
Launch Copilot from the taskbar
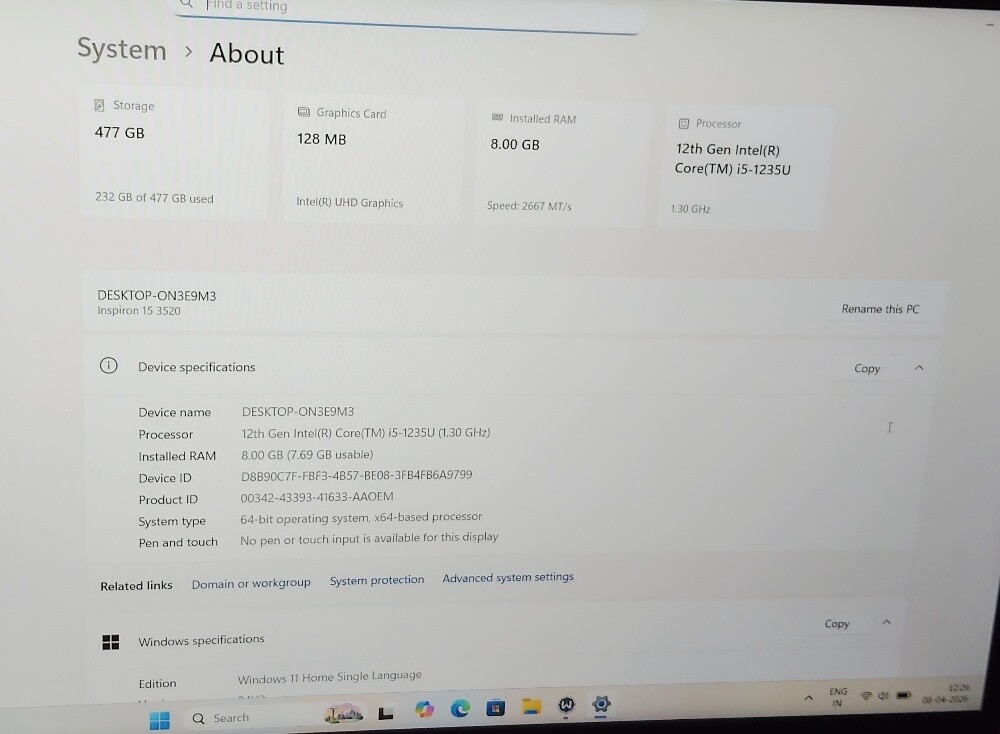pos(424,709)
